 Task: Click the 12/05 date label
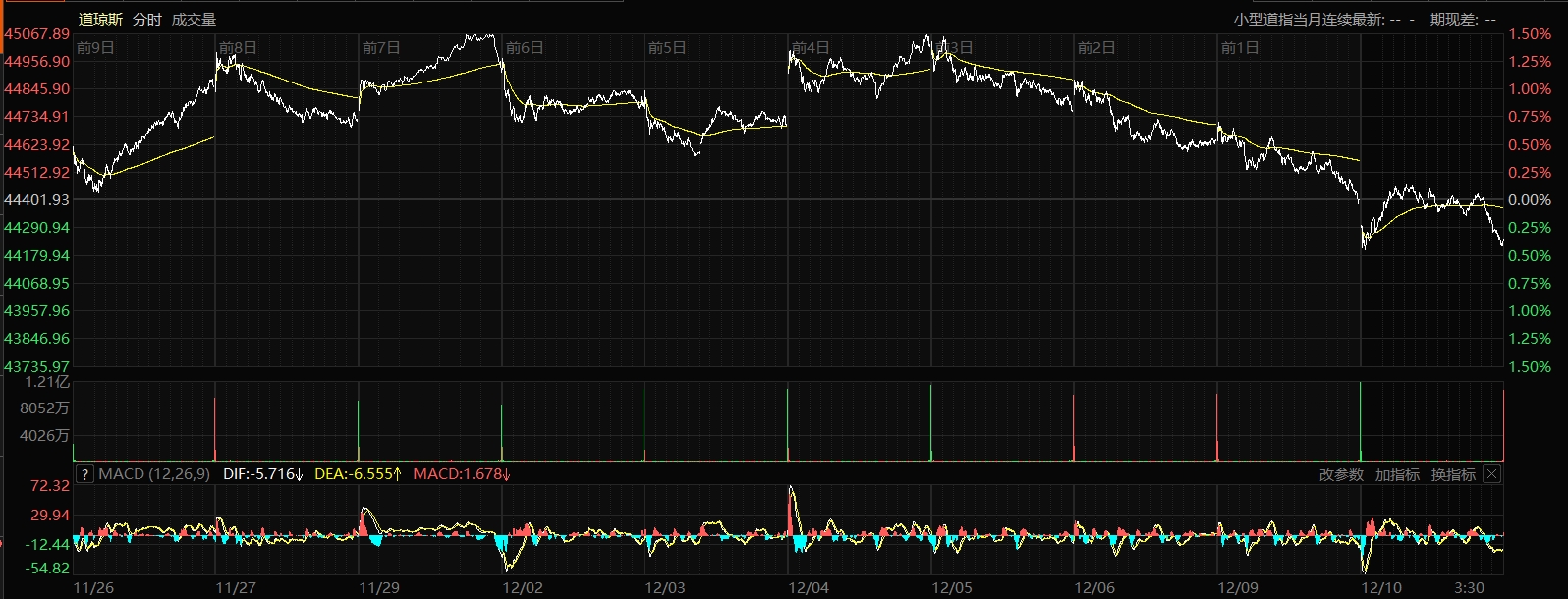point(952,587)
